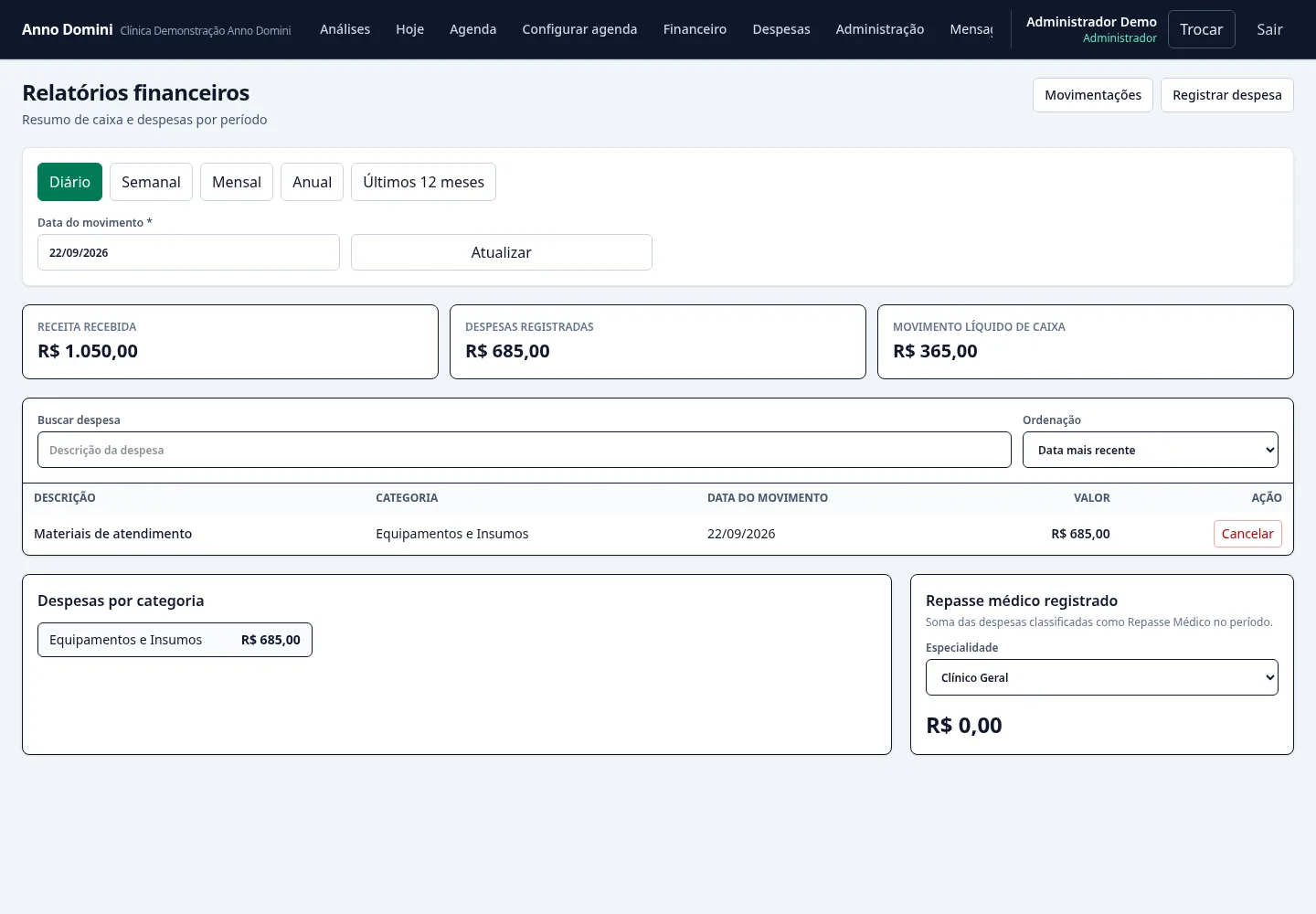This screenshot has width=1316, height=914.
Task: Open the Especialidade dropdown
Action: click(x=1101, y=677)
